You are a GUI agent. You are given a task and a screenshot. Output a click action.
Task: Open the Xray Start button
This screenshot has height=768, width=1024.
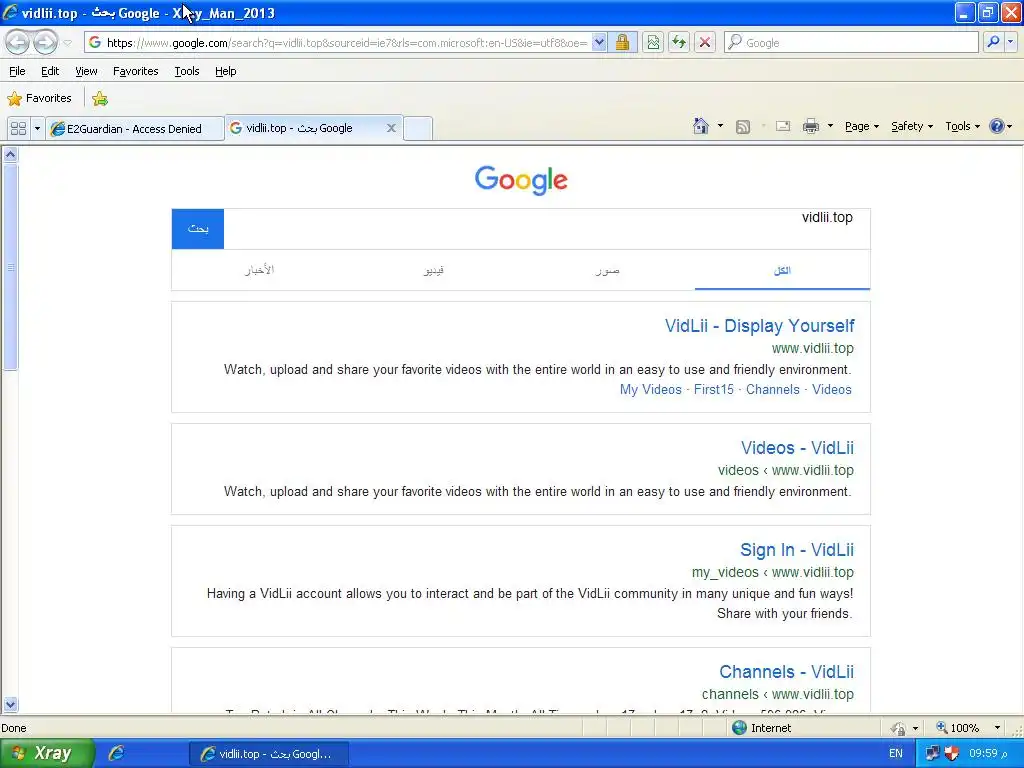coord(46,753)
